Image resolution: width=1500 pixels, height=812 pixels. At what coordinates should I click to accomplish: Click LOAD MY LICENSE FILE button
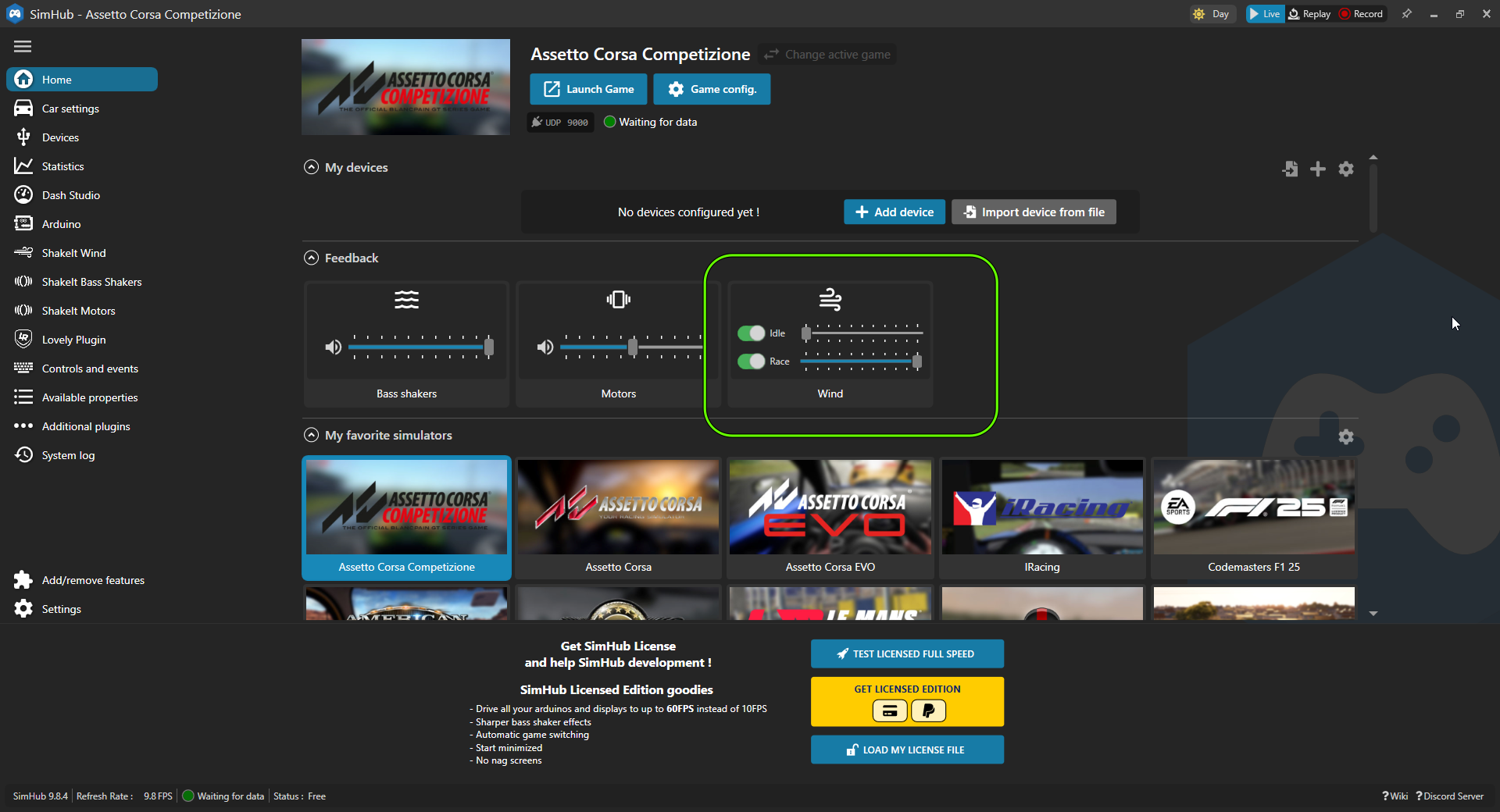tap(907, 750)
